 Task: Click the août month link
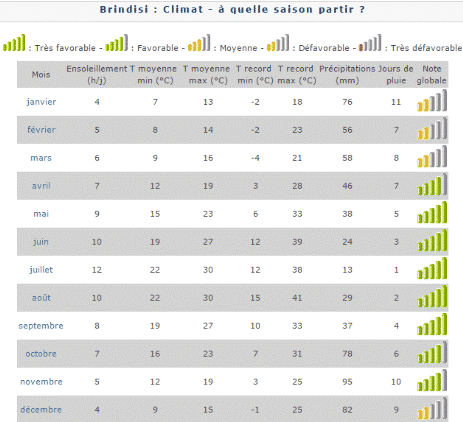pos(41,298)
